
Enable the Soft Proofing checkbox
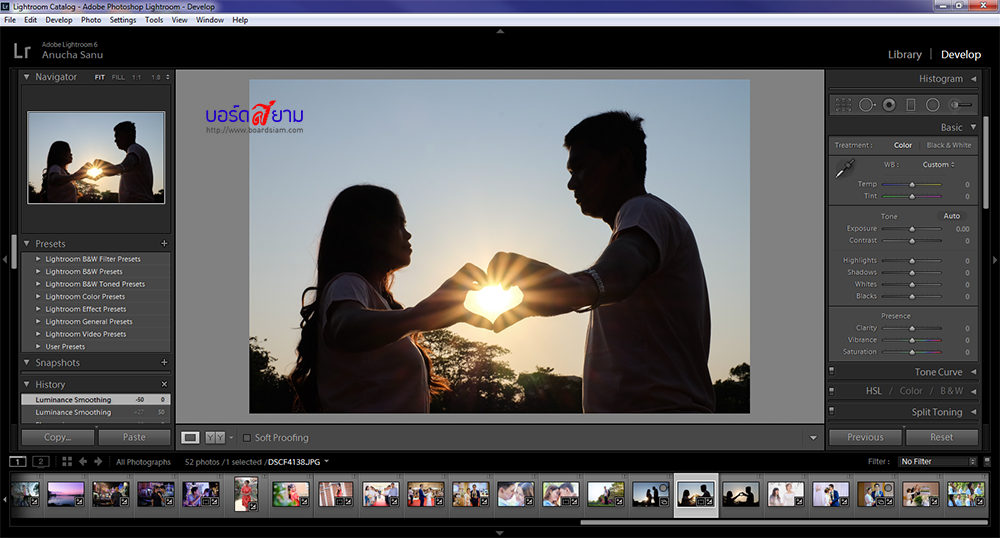(247, 438)
